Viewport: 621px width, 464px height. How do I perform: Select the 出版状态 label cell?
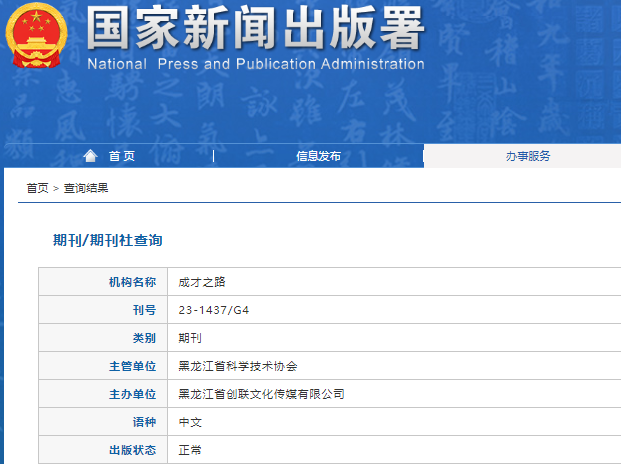103,450
